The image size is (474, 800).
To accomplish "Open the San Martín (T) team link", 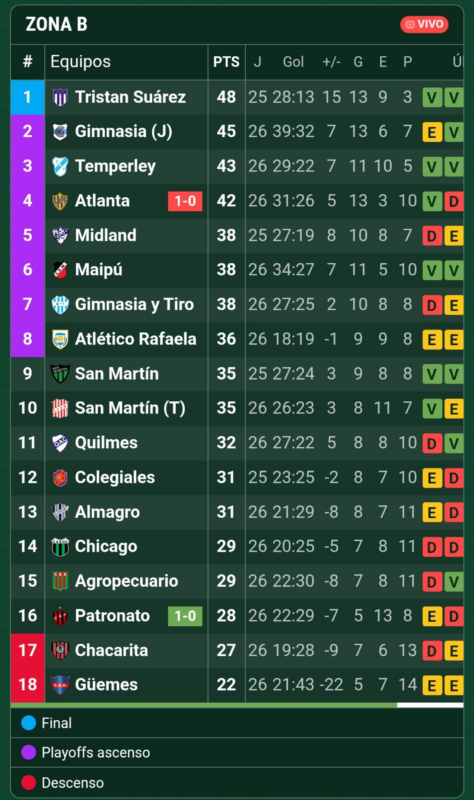I will [x=130, y=408].
